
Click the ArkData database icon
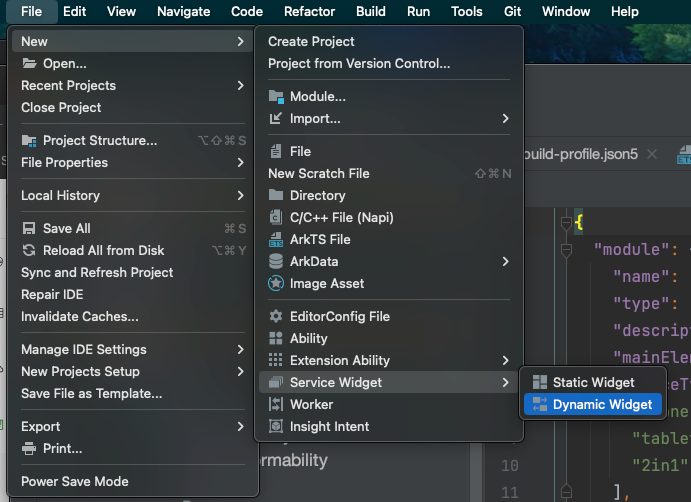click(x=276, y=261)
